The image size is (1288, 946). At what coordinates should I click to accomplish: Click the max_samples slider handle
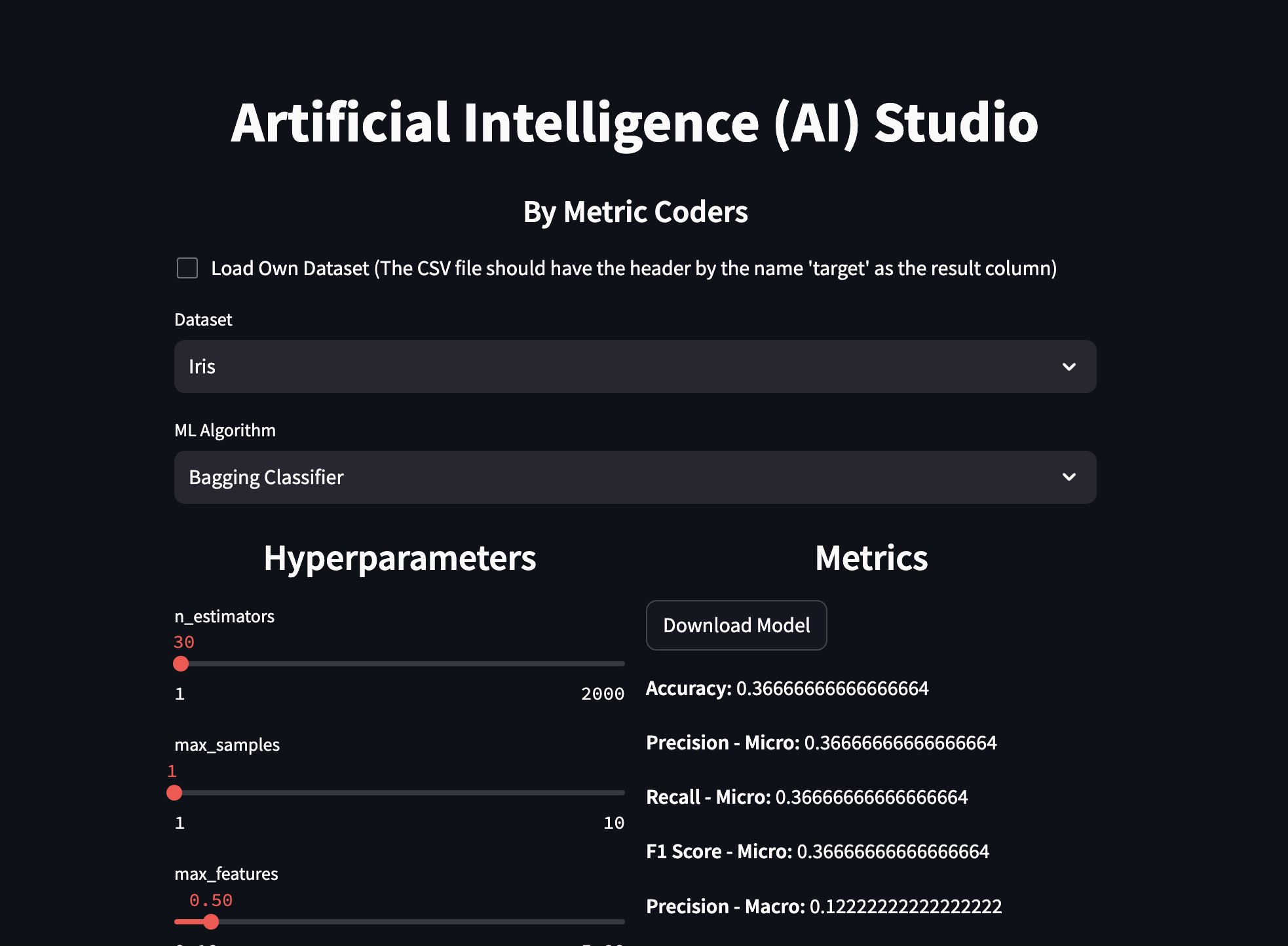point(174,793)
